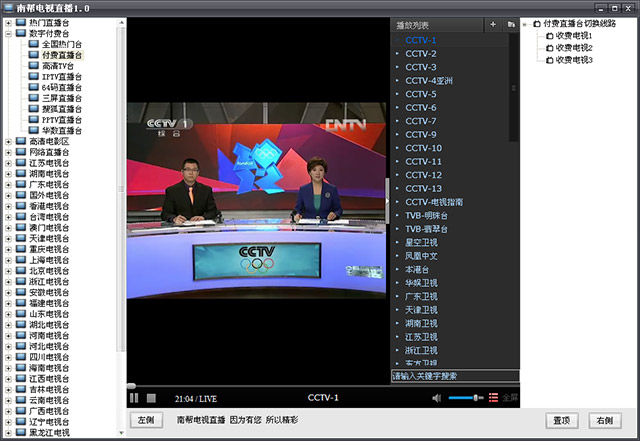Click the 南帮电视直播 title bar app icon
The height and width of the screenshot is (441, 640).
[x=8, y=8]
